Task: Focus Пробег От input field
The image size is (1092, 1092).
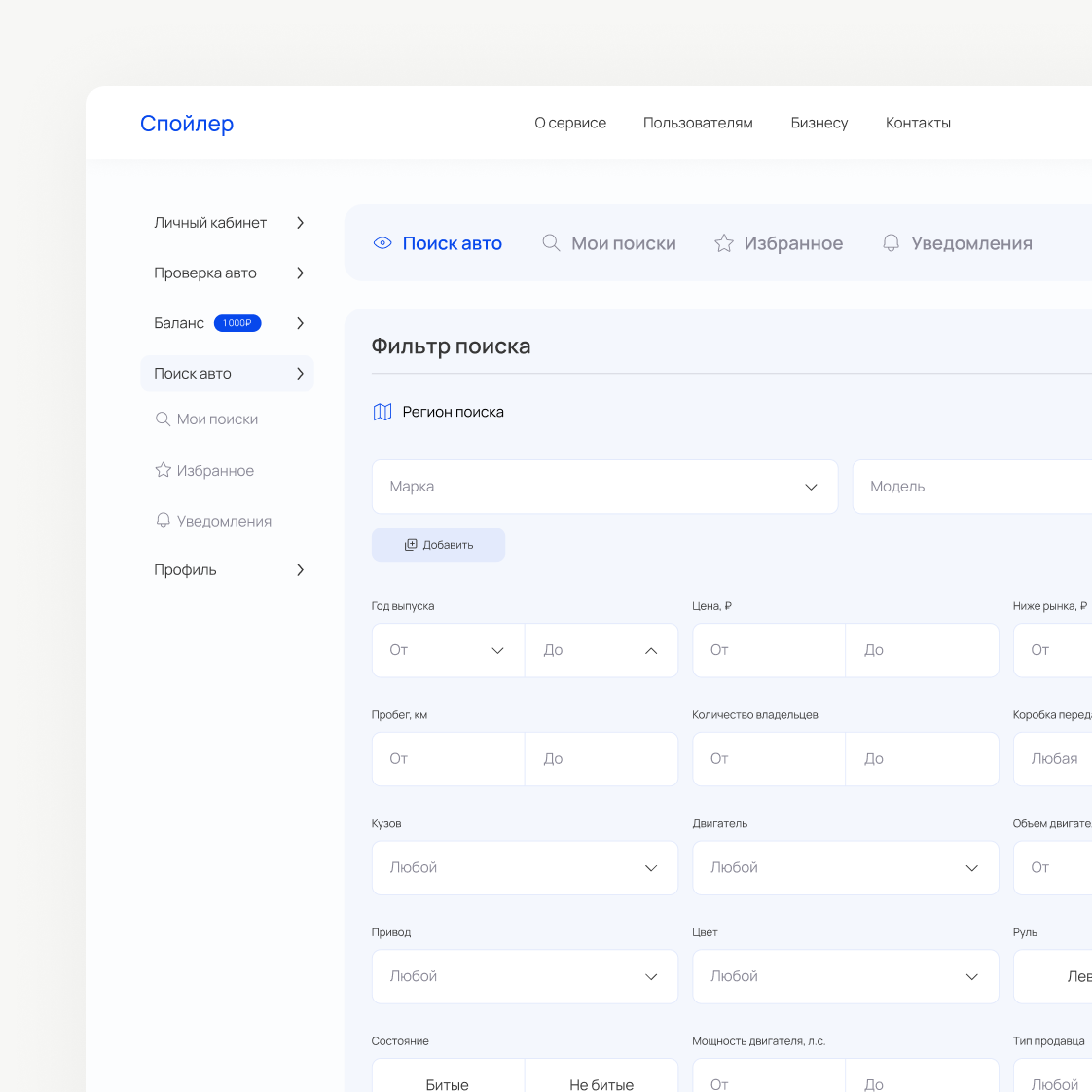Action: [x=448, y=759]
